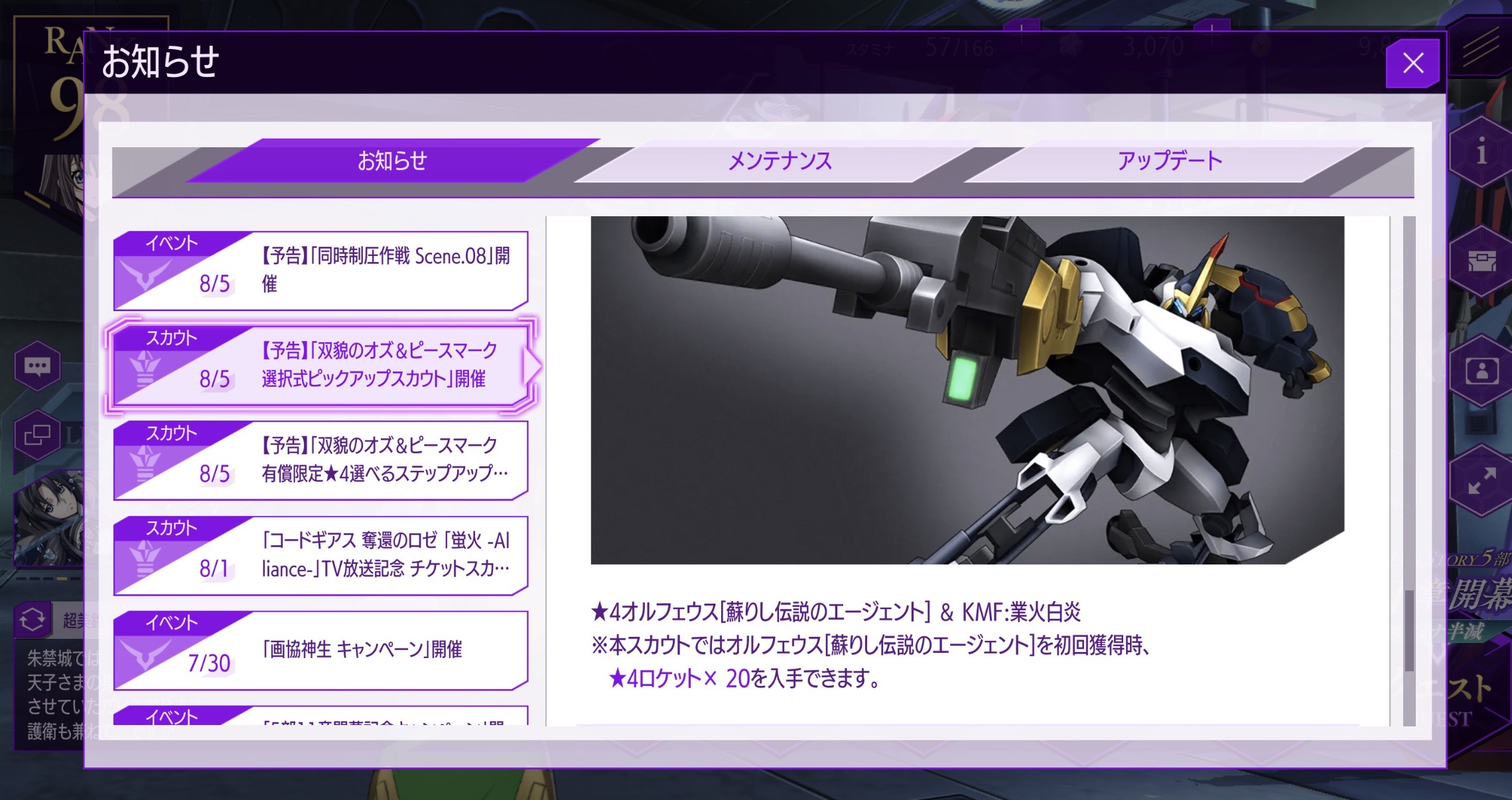Click the scout emblem on the 選択式ピックアップスカウト notice
The width and height of the screenshot is (1512, 800).
(145, 370)
